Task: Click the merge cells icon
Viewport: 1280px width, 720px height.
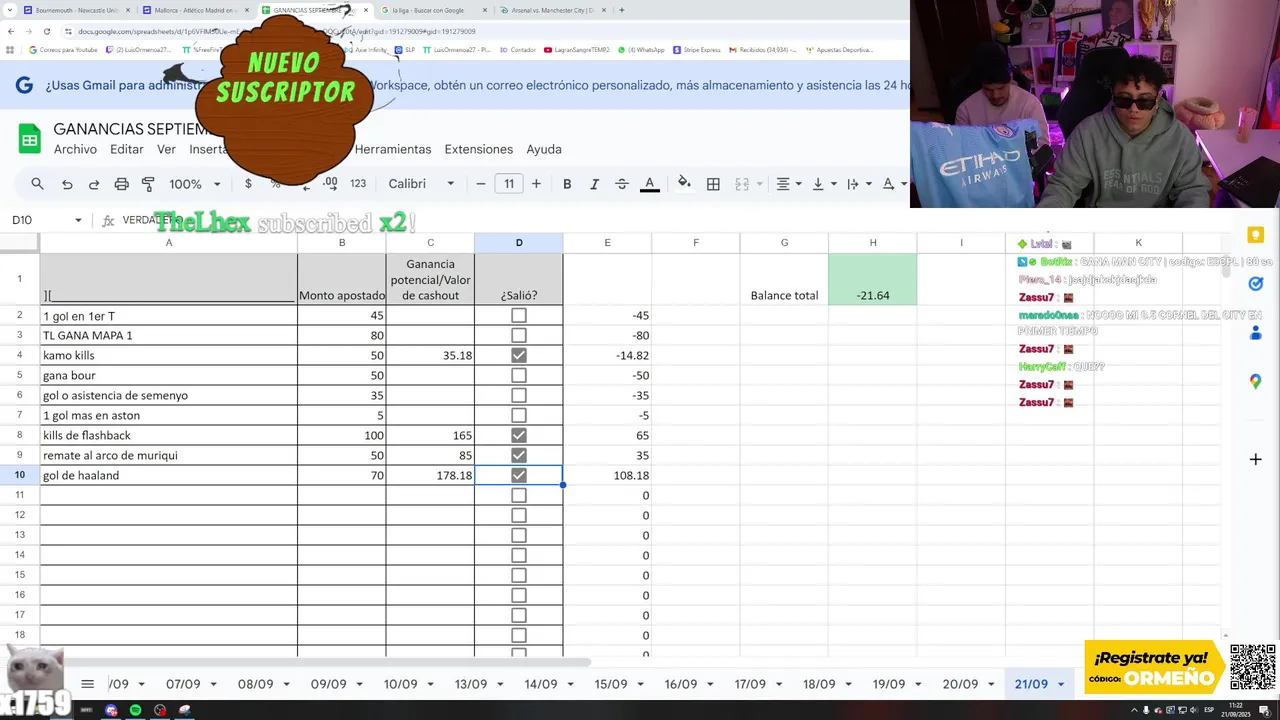Action: pos(742,184)
